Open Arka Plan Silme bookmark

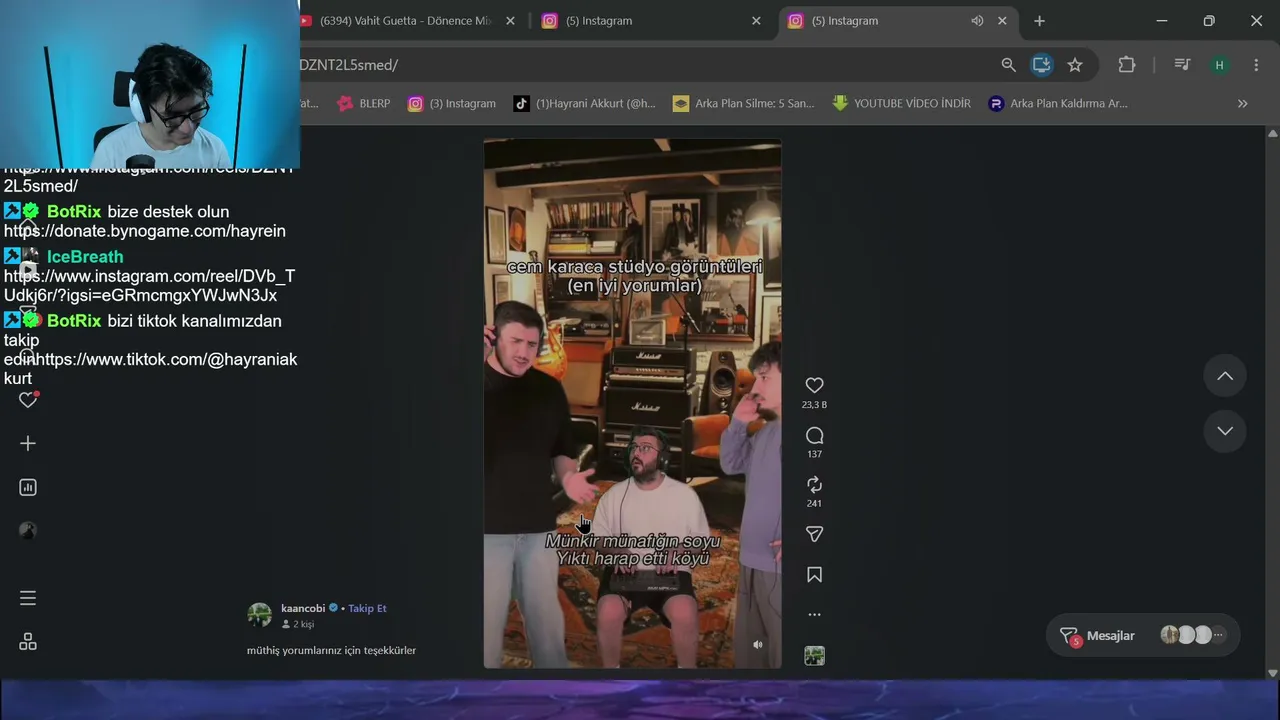743,103
